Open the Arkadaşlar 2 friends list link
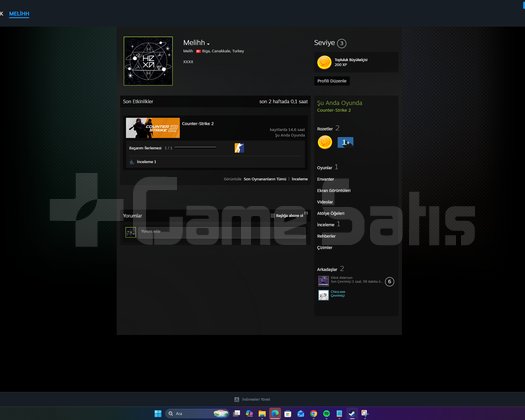 coord(330,269)
